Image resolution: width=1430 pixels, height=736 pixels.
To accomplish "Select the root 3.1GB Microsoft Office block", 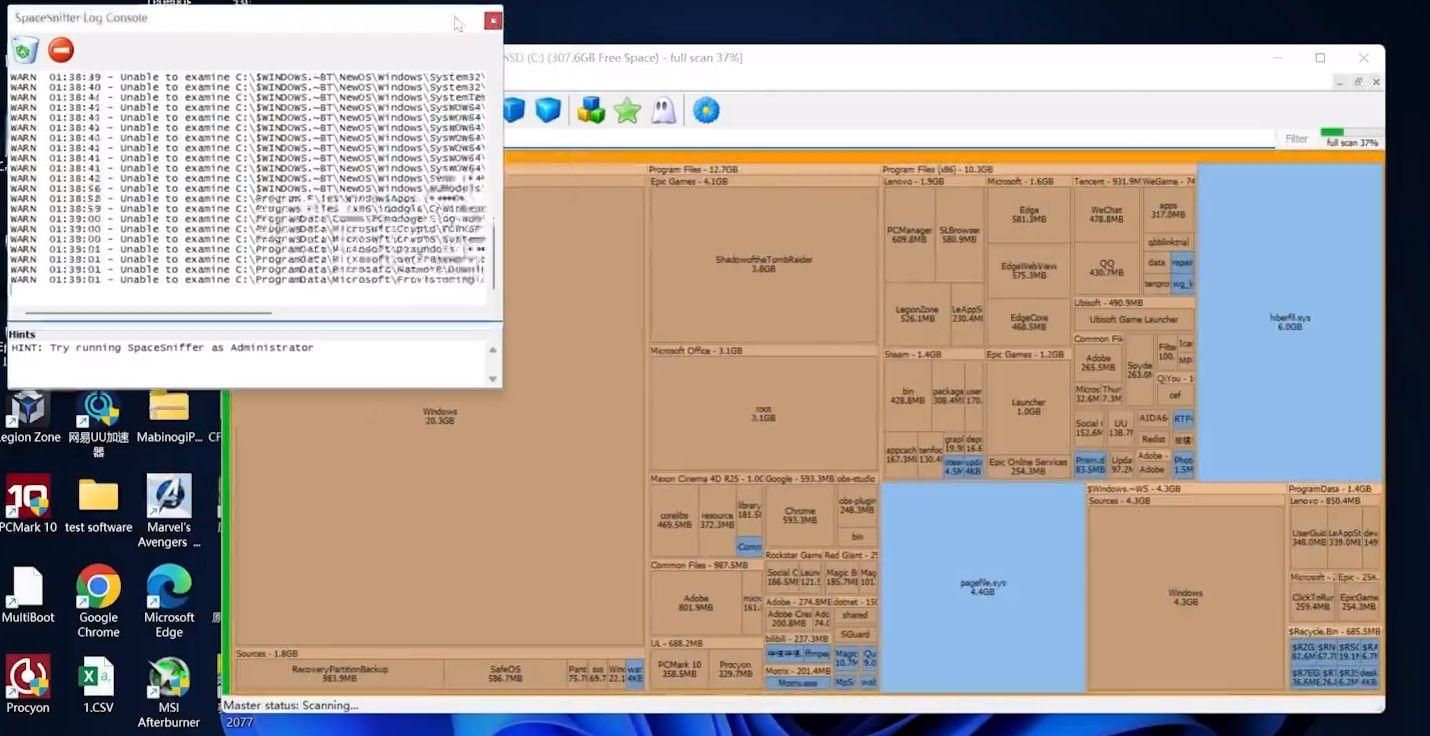I will point(763,413).
